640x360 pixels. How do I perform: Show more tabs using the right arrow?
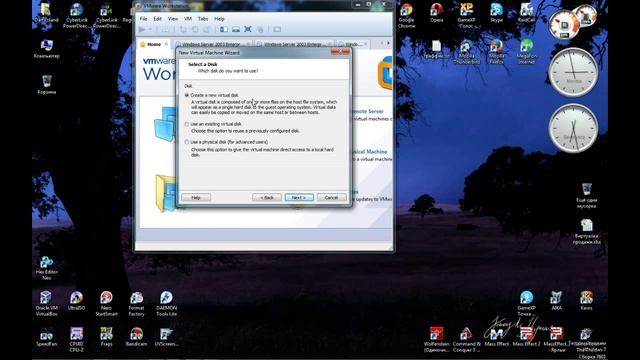click(388, 43)
